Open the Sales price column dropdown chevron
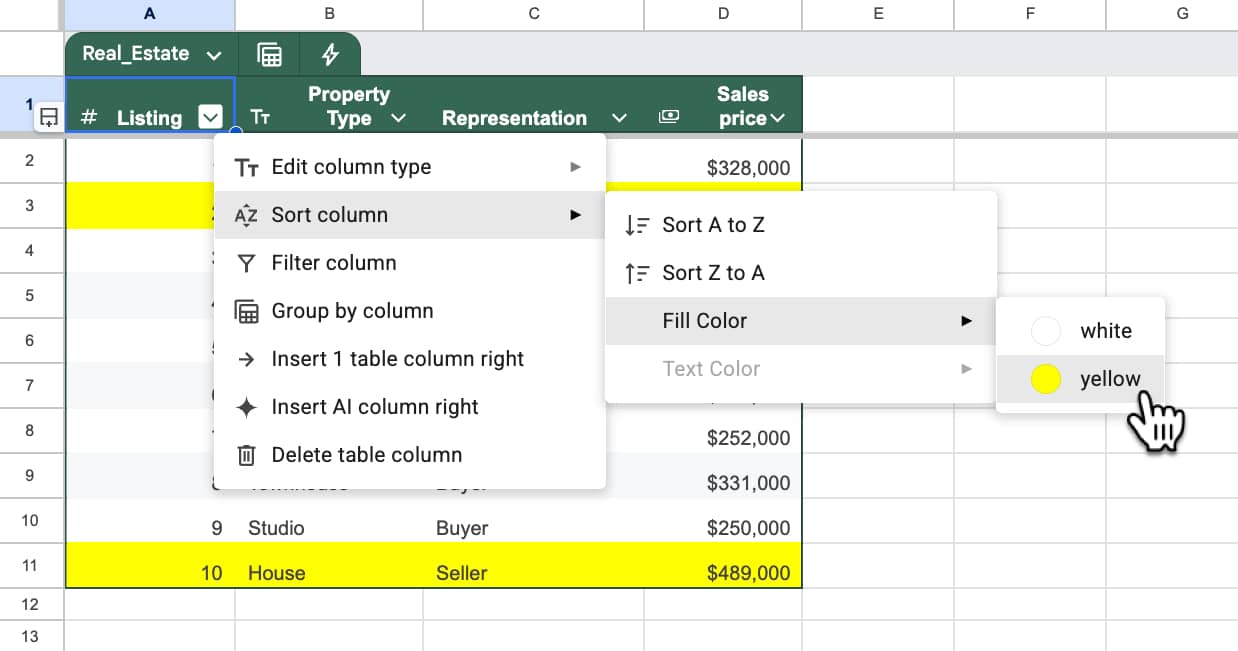This screenshot has height=651, width=1238. coord(778,118)
